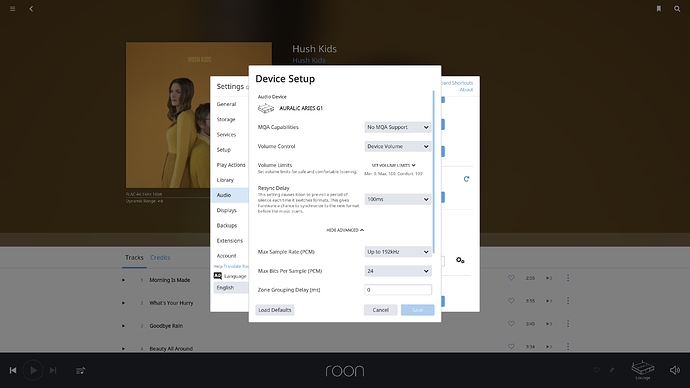Open search with the magnifier icon
Screen dimensions: 690x388
pos(677,9)
